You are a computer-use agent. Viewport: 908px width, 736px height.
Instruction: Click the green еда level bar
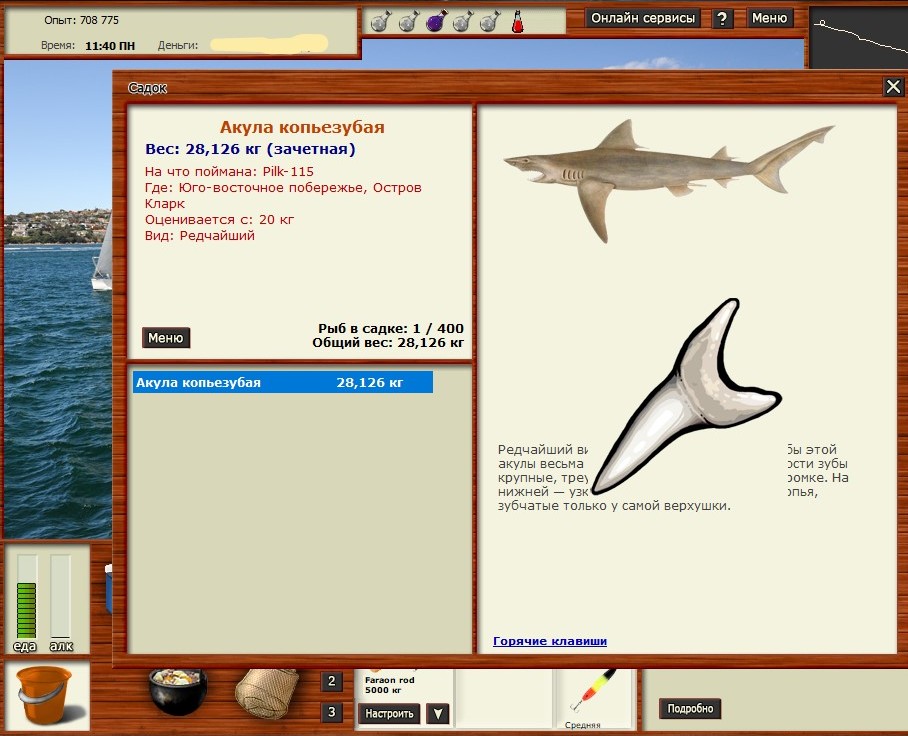(27, 610)
